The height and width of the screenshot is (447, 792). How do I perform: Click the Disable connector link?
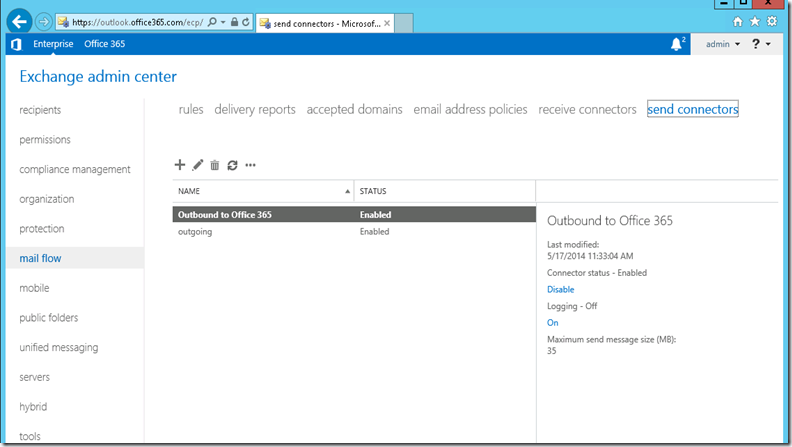point(561,289)
